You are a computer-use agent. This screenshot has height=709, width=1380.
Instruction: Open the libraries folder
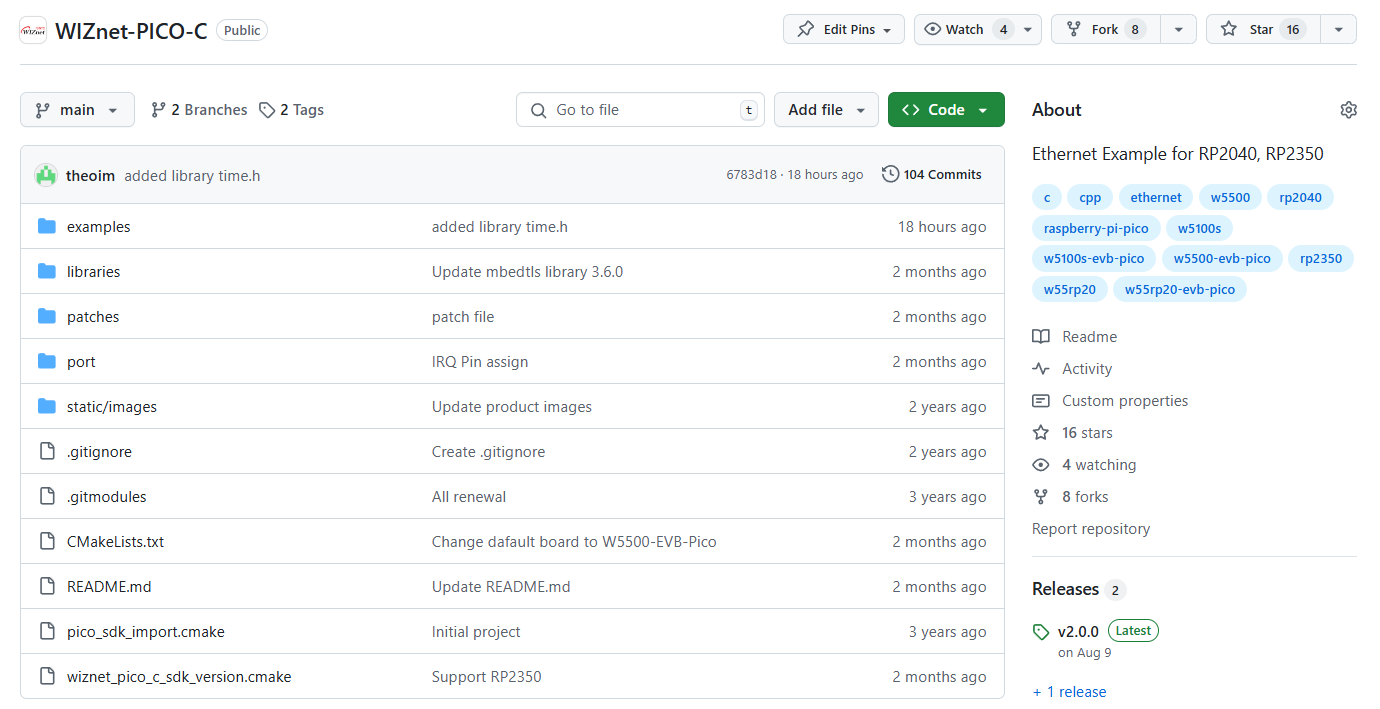(x=93, y=272)
